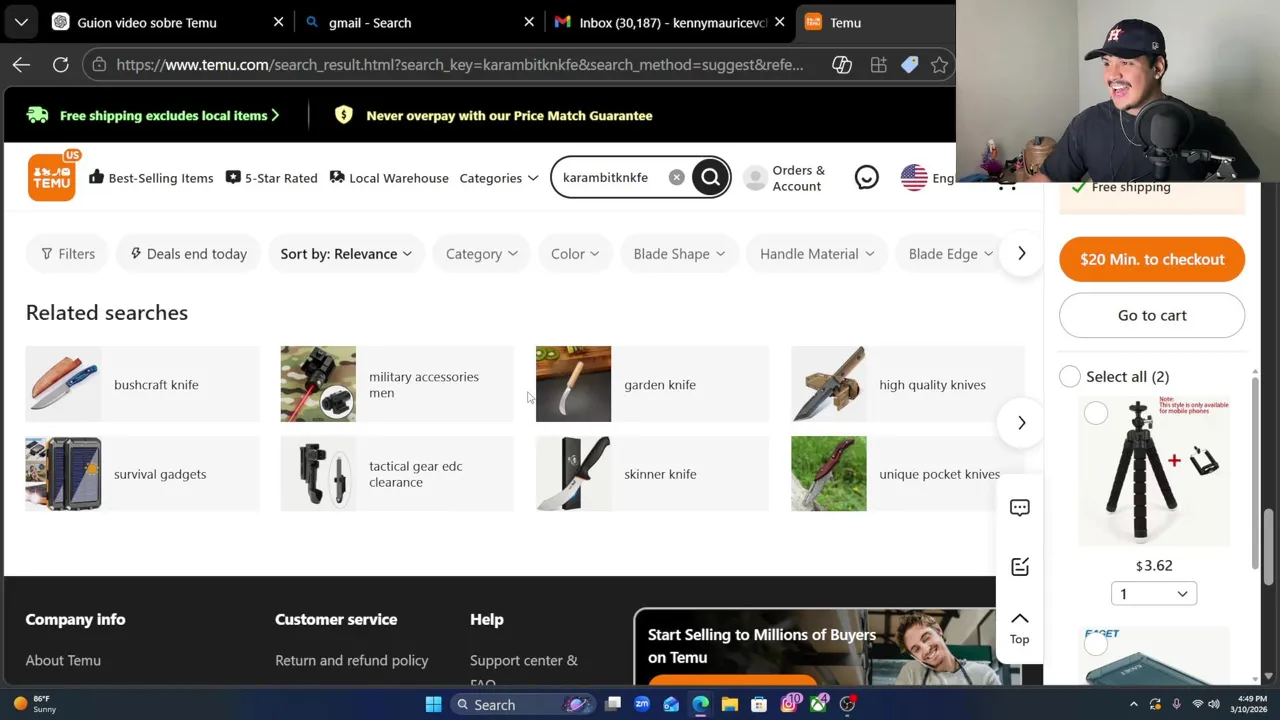Viewport: 1280px width, 720px height.
Task: Open Support center & FAQ link
Action: click(x=524, y=671)
